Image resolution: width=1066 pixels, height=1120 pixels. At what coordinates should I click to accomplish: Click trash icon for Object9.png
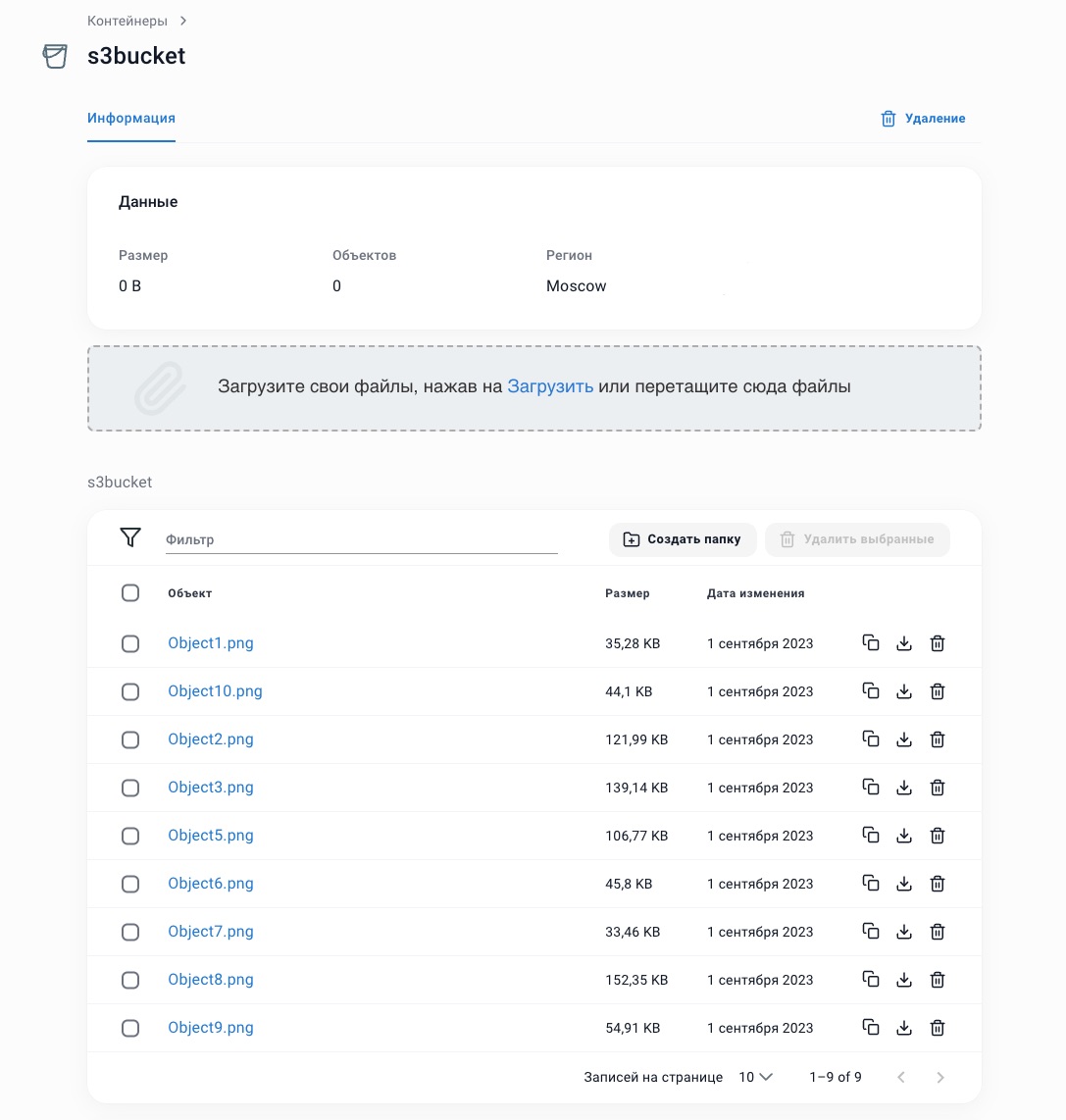(x=938, y=1028)
